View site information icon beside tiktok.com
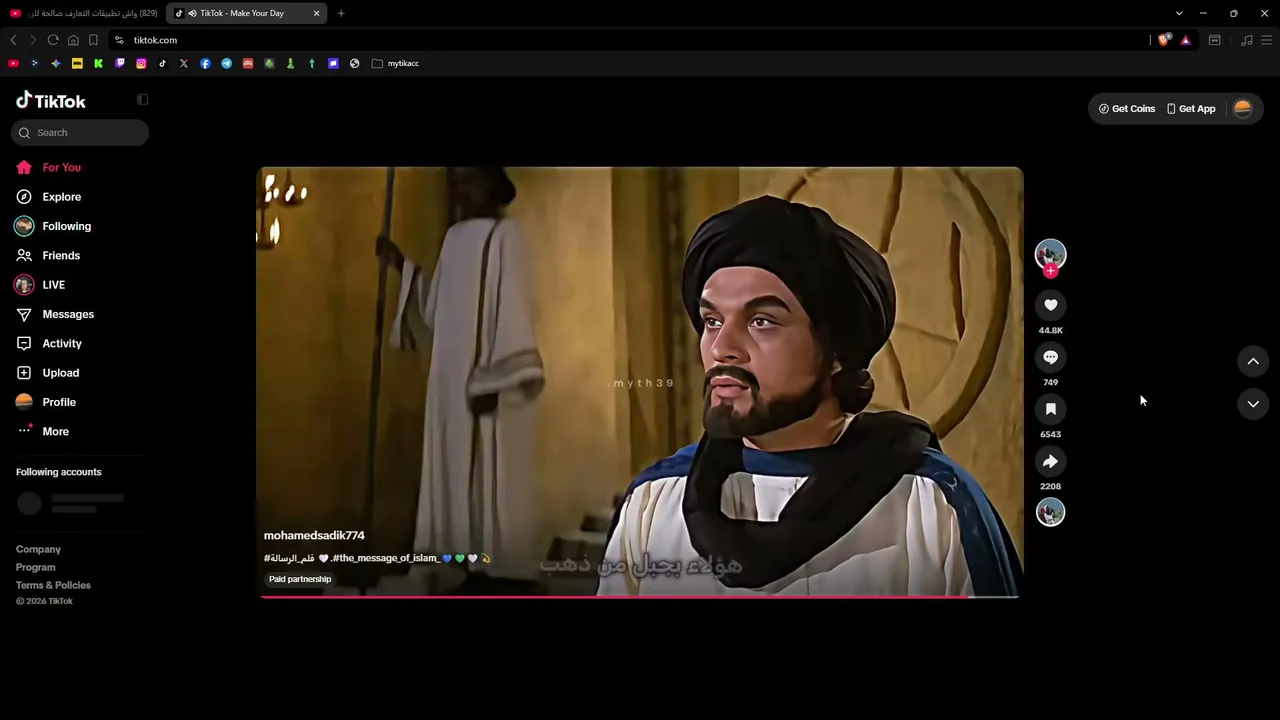This screenshot has width=1280, height=720. click(x=119, y=40)
